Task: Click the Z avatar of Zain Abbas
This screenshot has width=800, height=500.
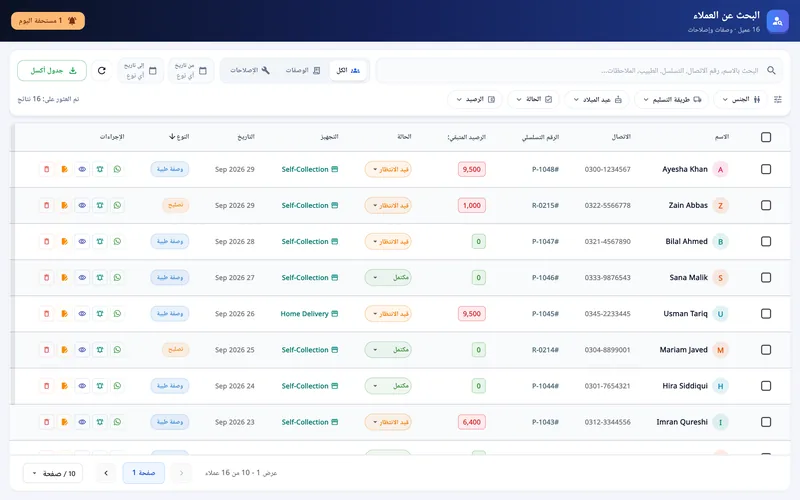Action: tap(720, 206)
